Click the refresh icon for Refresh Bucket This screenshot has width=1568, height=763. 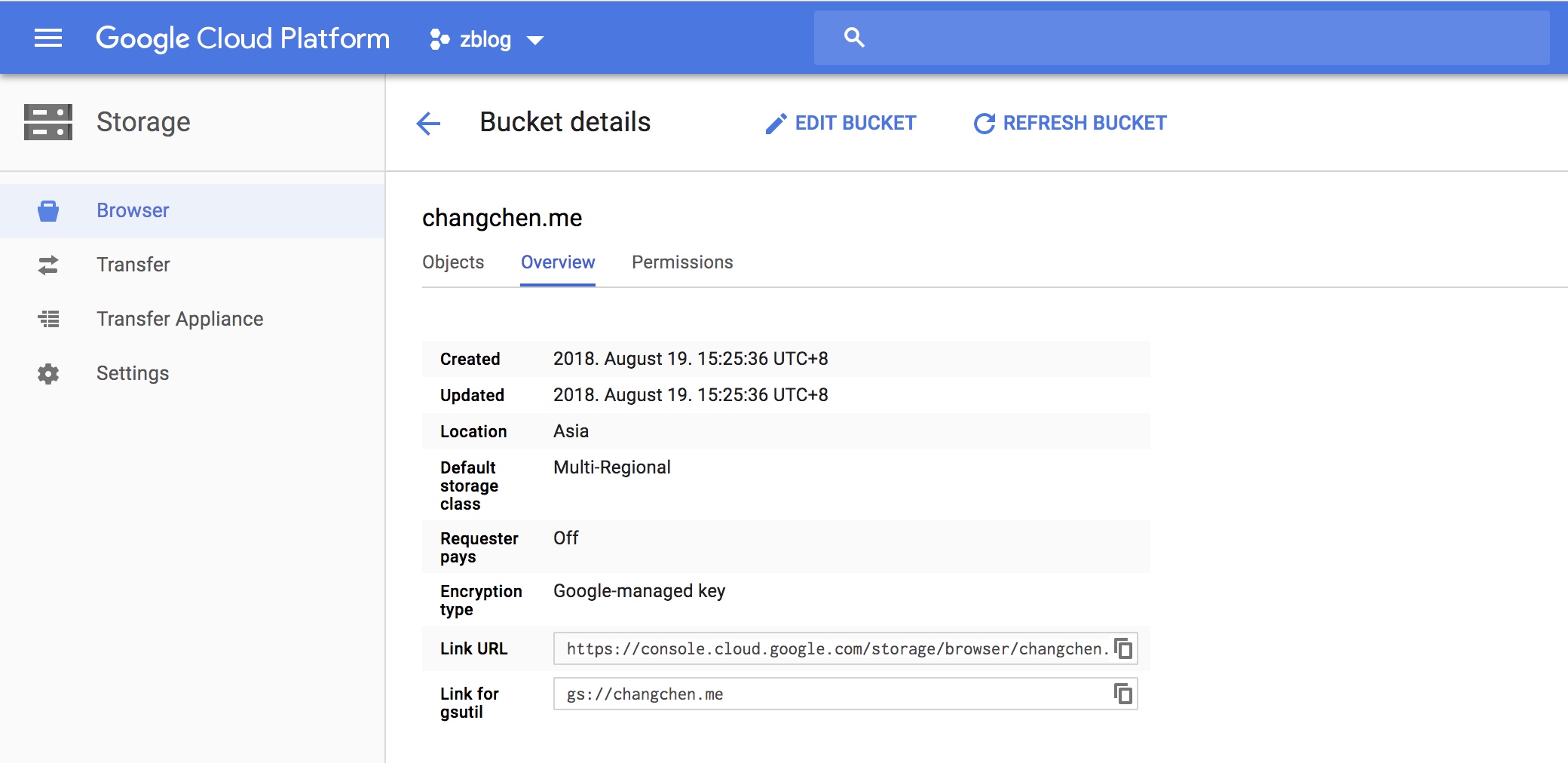point(984,124)
